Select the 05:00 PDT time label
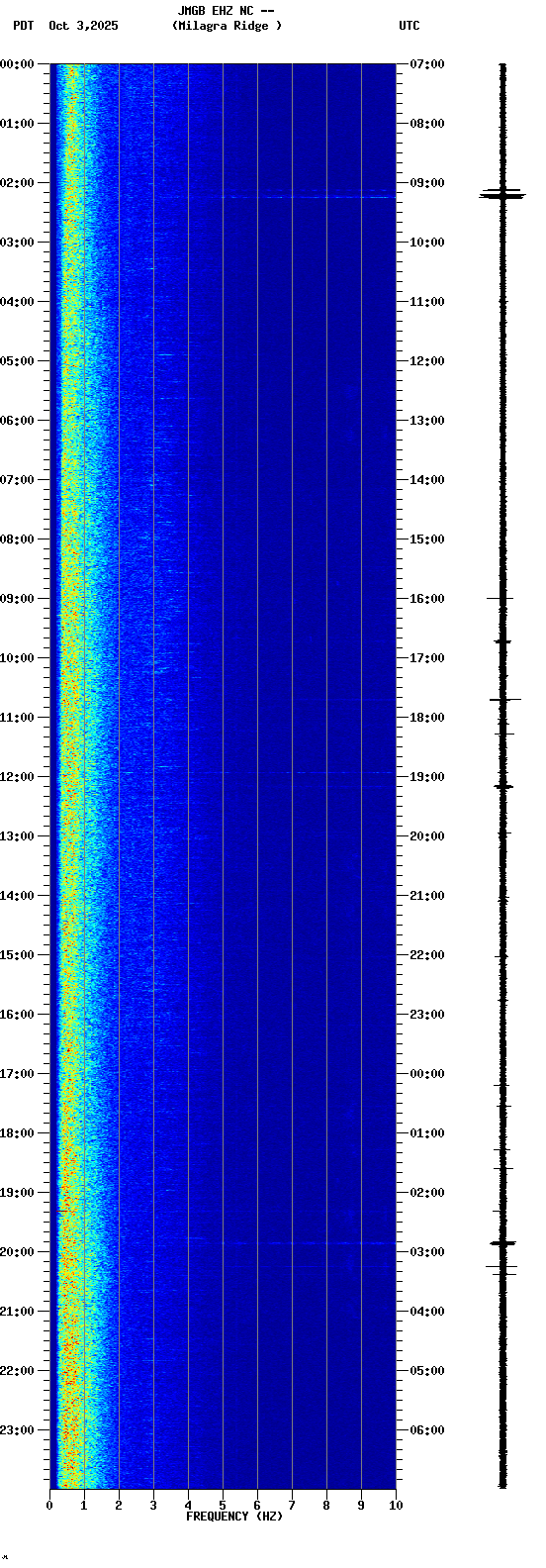 [x=17, y=361]
